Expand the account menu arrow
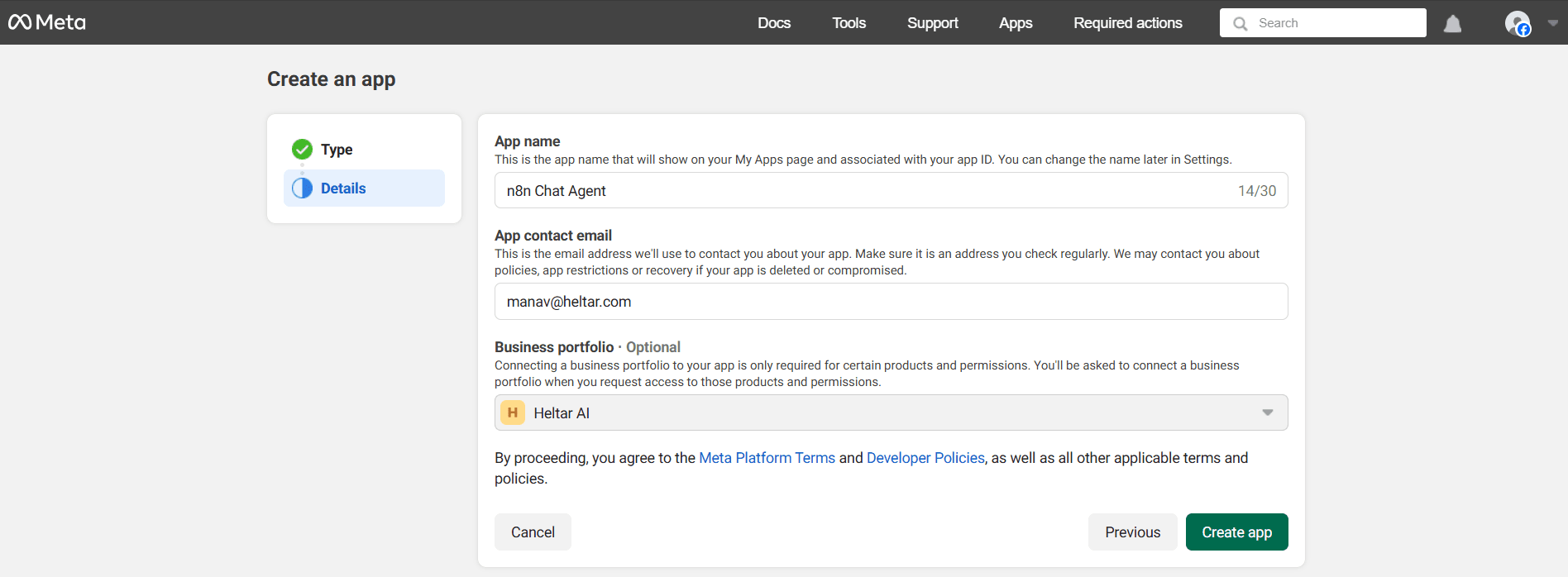The width and height of the screenshot is (1568, 577). 1552,23
